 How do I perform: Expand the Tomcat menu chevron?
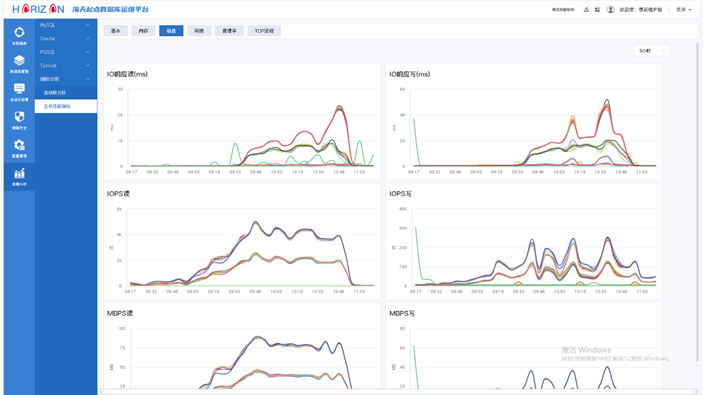click(x=87, y=65)
